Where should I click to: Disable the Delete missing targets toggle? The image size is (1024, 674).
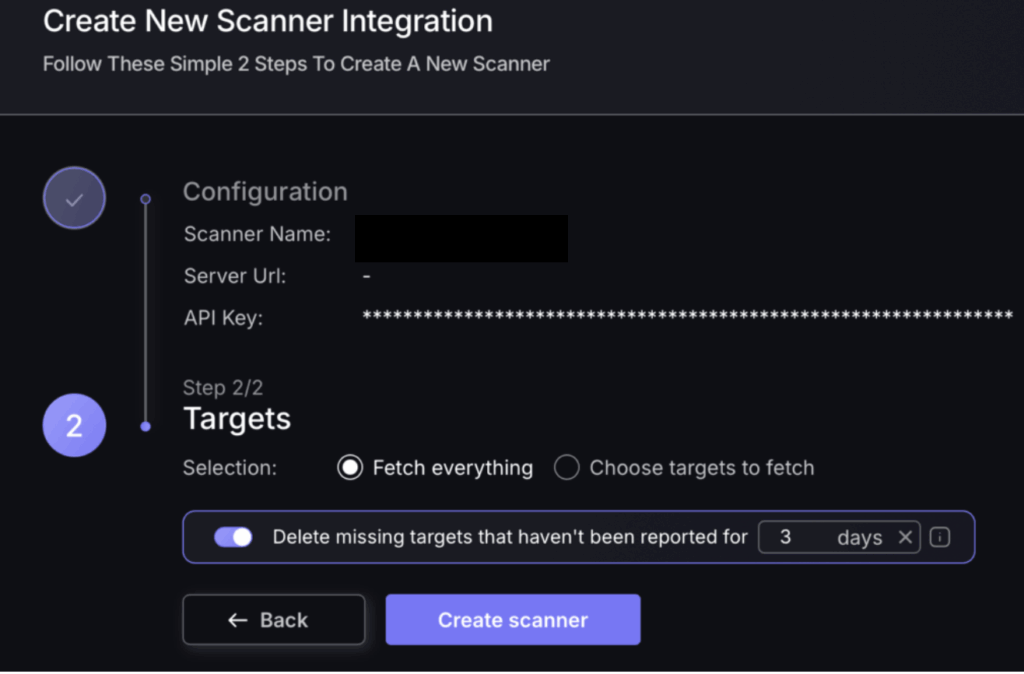(x=234, y=537)
